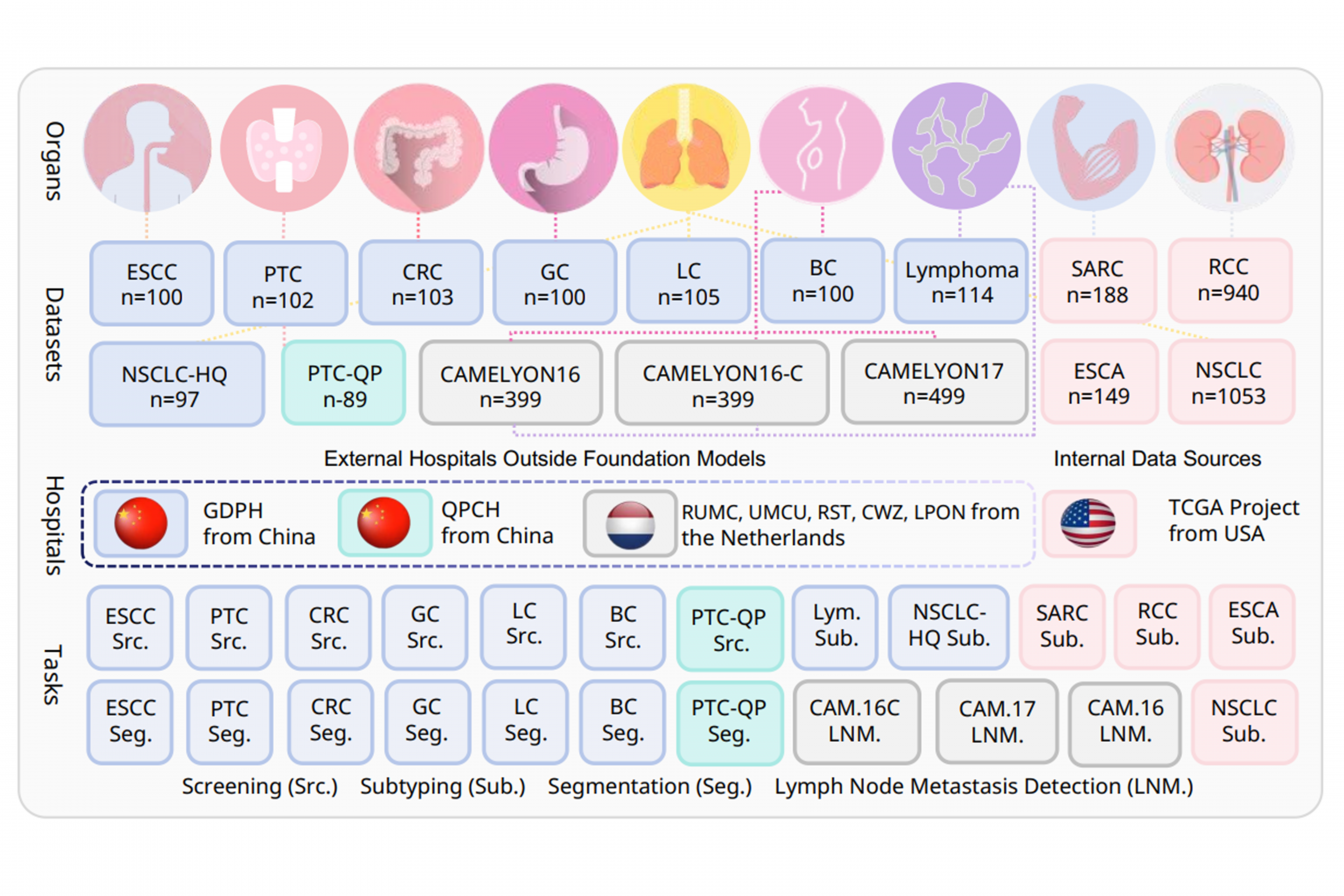Click the RCC n=940 dataset box
This screenshot has height=896, width=1344.
point(1230,280)
